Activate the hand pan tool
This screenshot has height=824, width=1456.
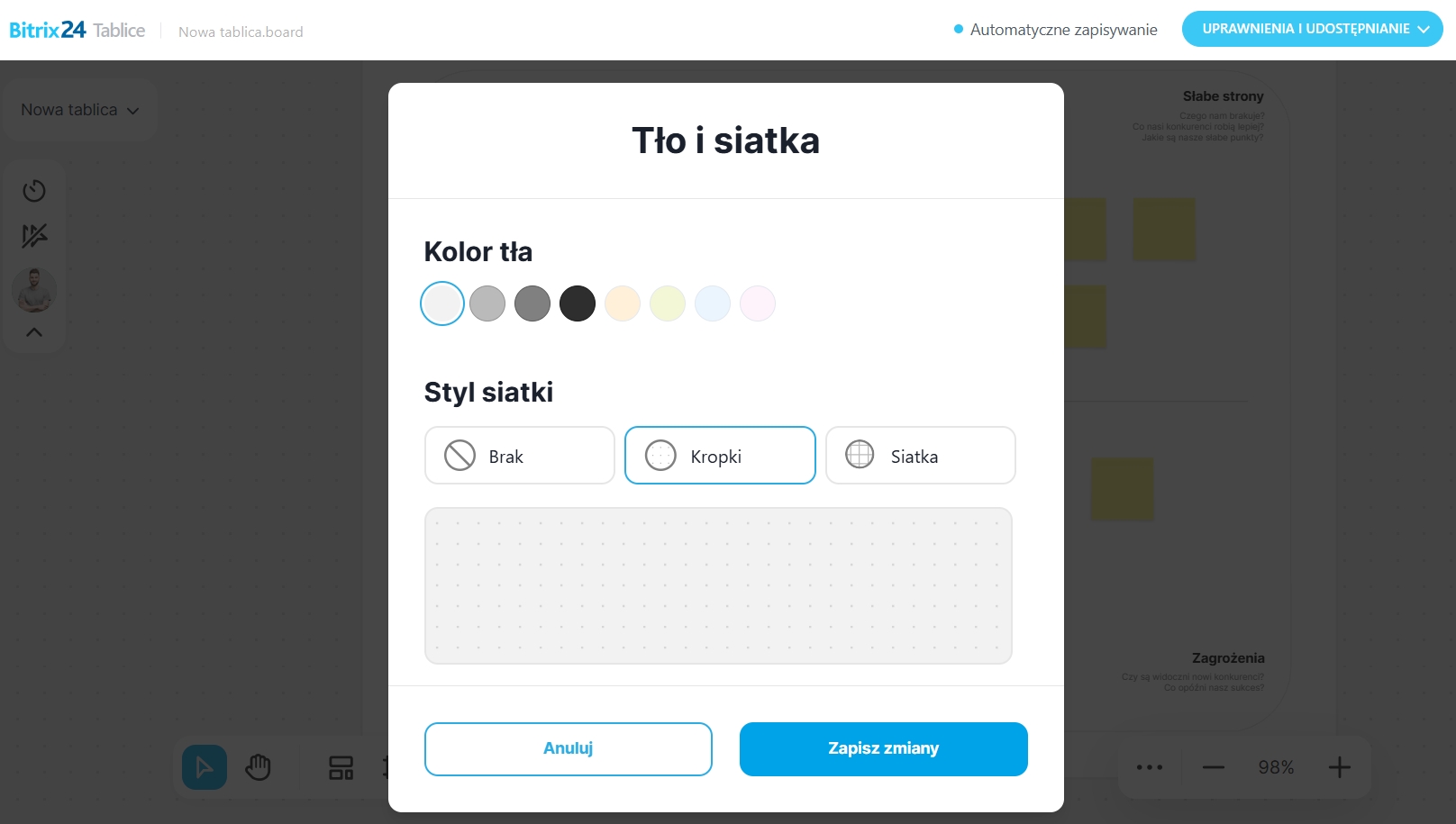pos(259,767)
